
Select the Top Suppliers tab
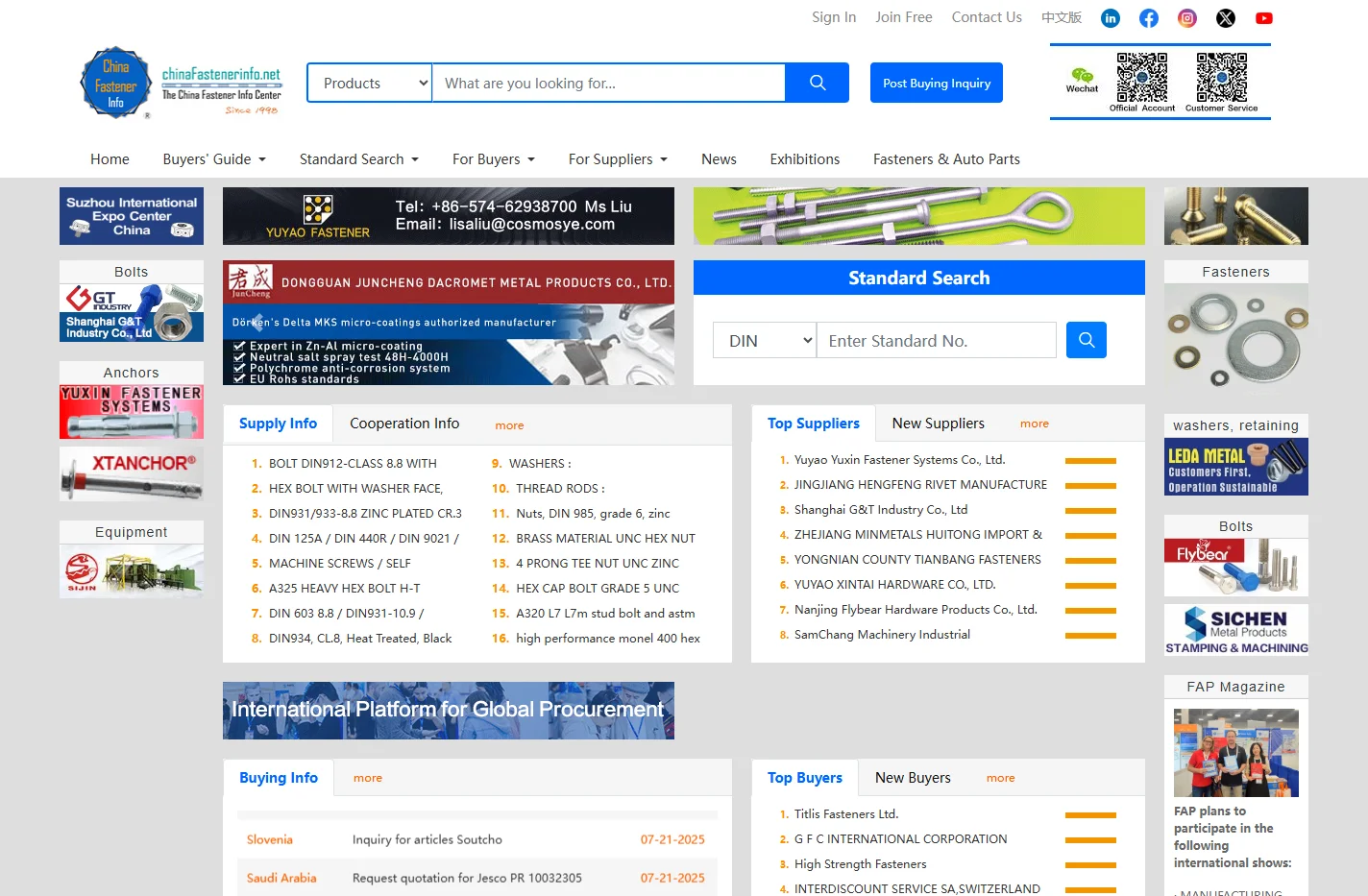pyautogui.click(x=814, y=424)
